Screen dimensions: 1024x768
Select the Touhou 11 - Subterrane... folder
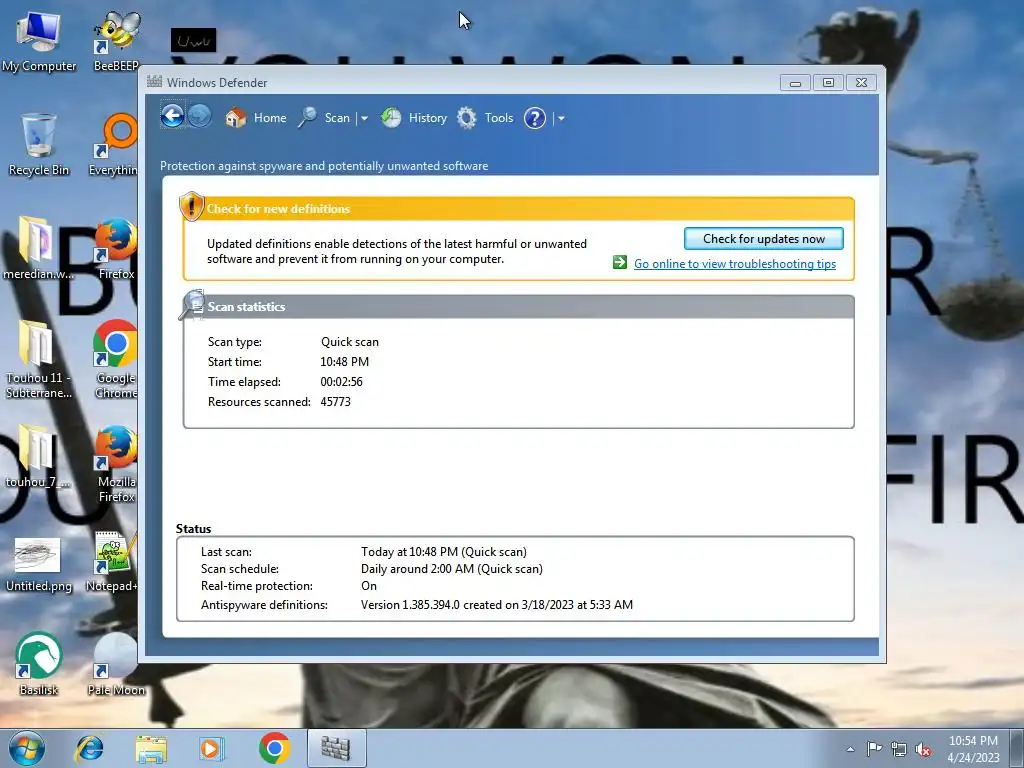point(37,359)
